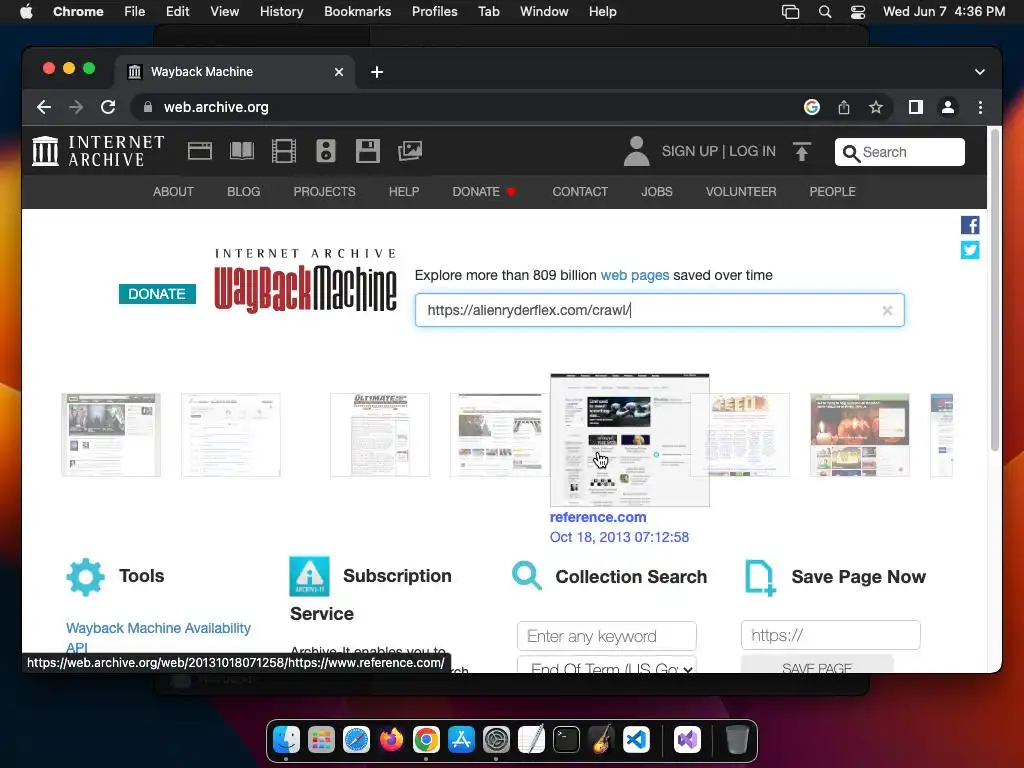Click the JOBS navigation link
The height and width of the screenshot is (768, 1024).
pyautogui.click(x=656, y=191)
